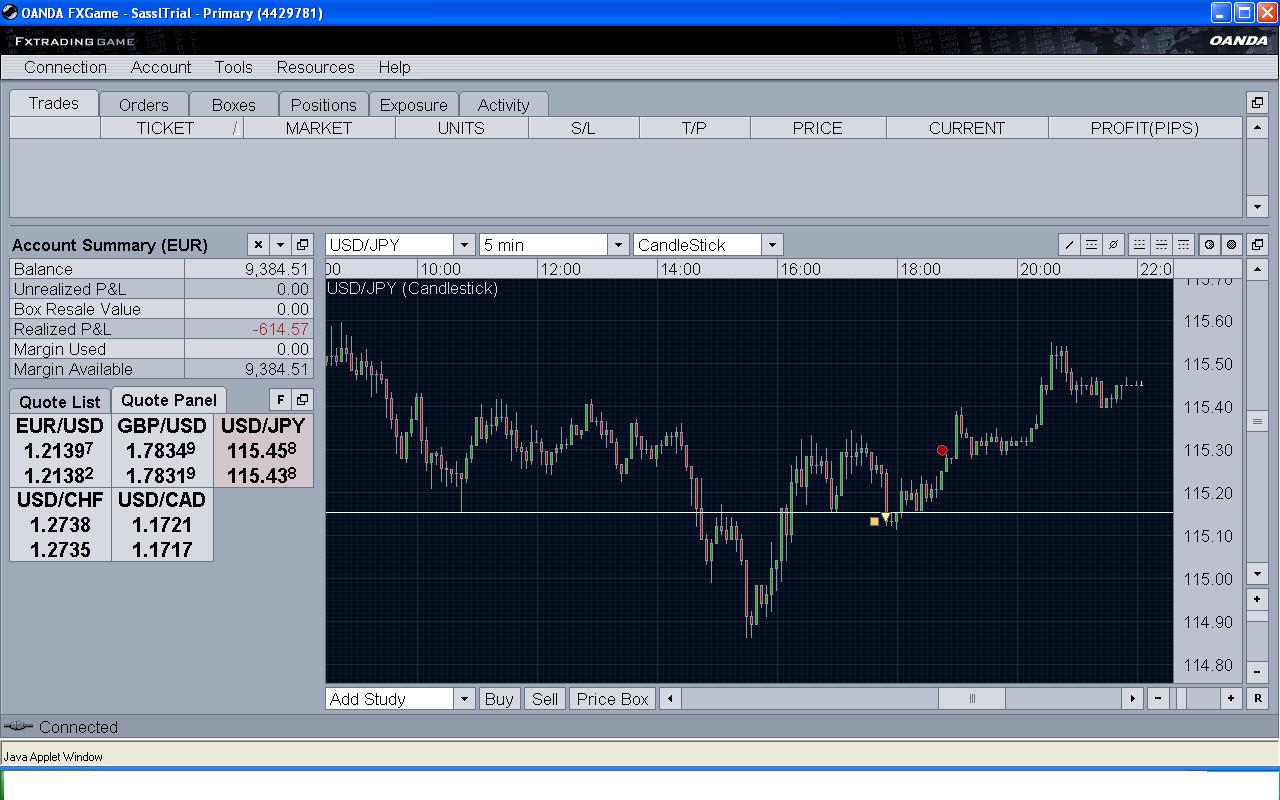This screenshot has height=800, width=1280.
Task: Pop out the Account Summary panel
Action: (302, 245)
